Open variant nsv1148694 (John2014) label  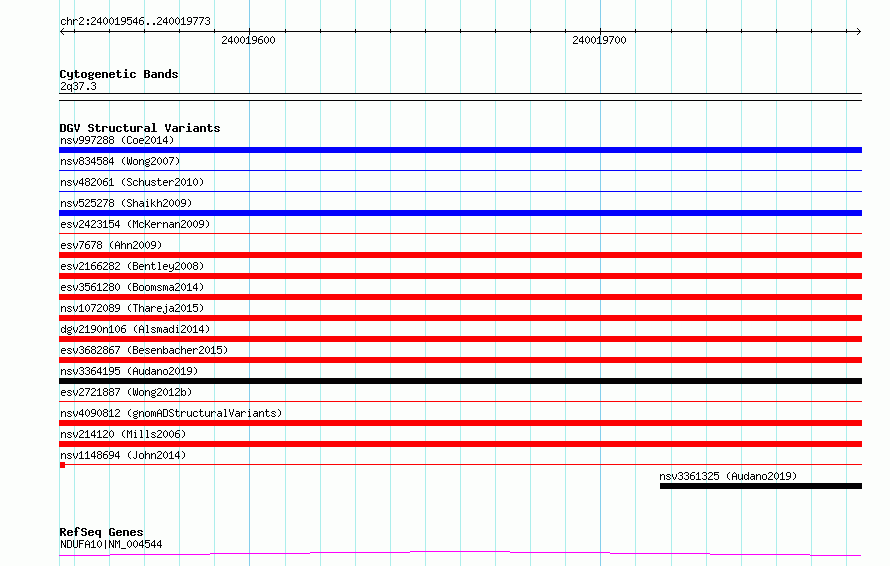tap(123, 455)
